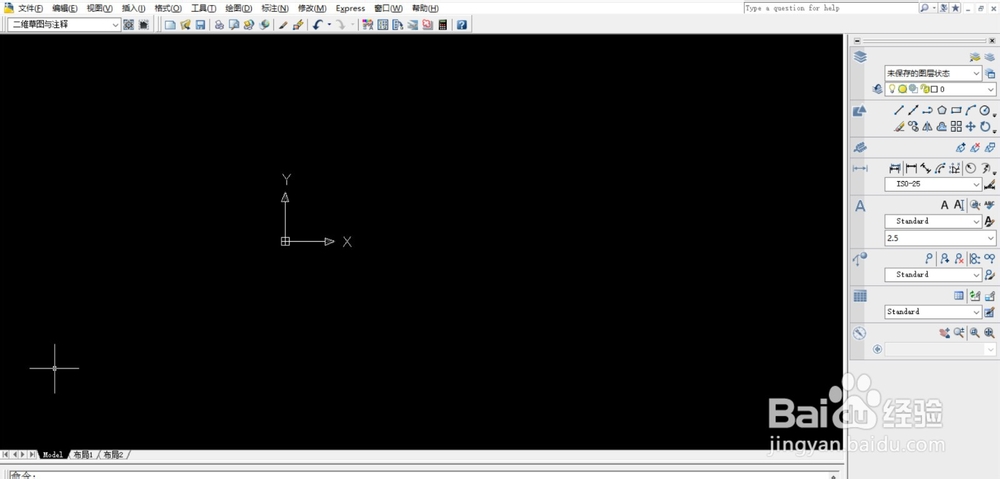Open the 标注(N) menu
This screenshot has height=479, width=1000.
(x=275, y=8)
